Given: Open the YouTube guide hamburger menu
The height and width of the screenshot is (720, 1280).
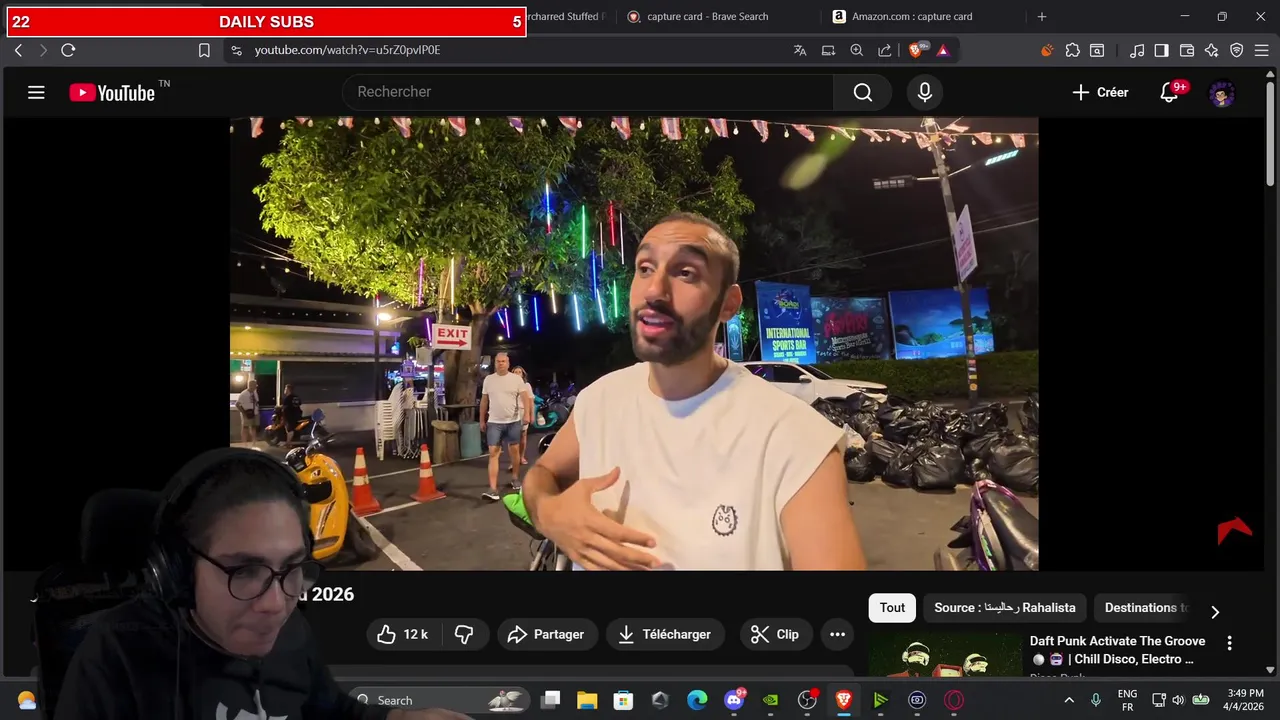Looking at the screenshot, I should tap(36, 93).
